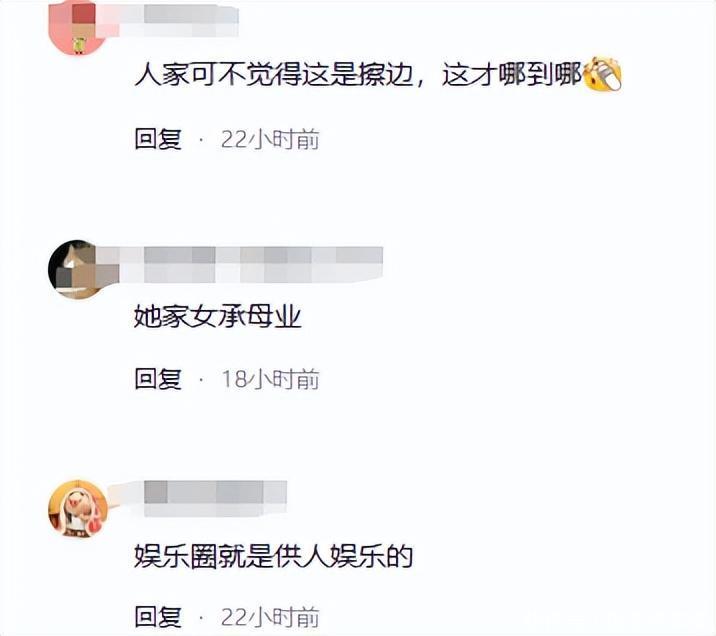Click the blurred username of the first commenter
716x636 pixels.
click(178, 21)
